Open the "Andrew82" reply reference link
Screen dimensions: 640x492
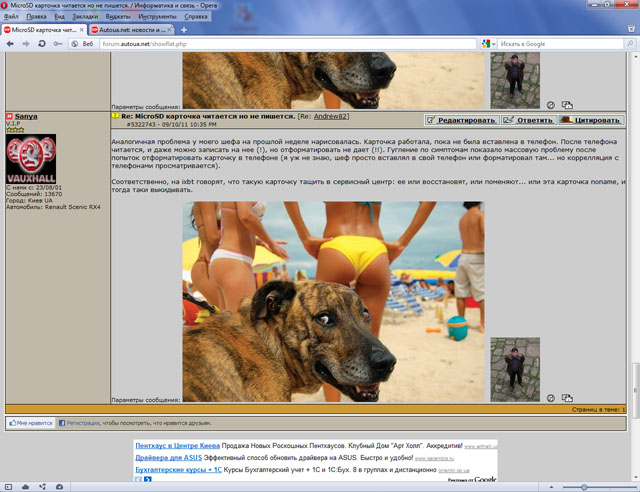coord(333,116)
